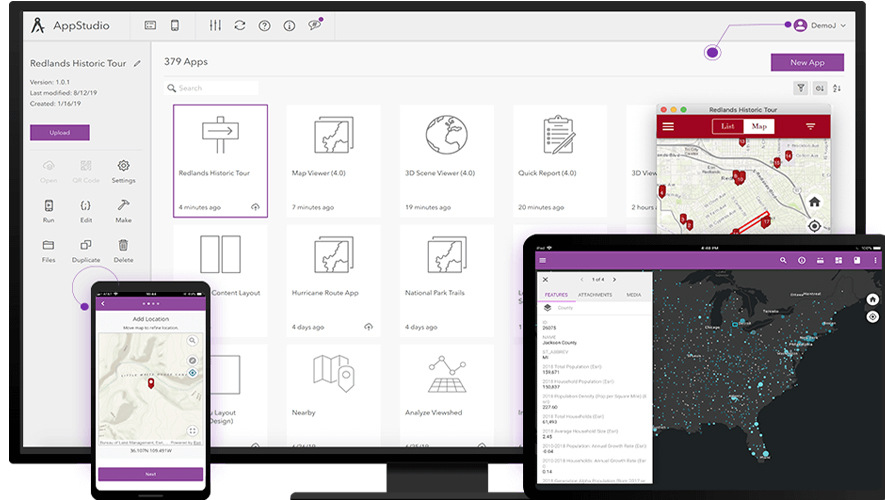The image size is (885, 500).
Task: Select the 3D Scene Viewer (4.0) app card
Action: click(x=446, y=161)
